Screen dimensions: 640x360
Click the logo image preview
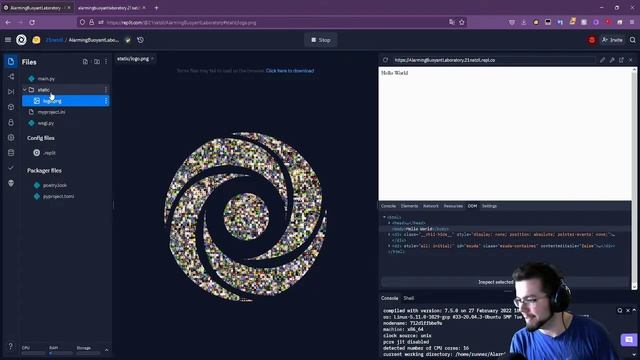click(x=245, y=216)
